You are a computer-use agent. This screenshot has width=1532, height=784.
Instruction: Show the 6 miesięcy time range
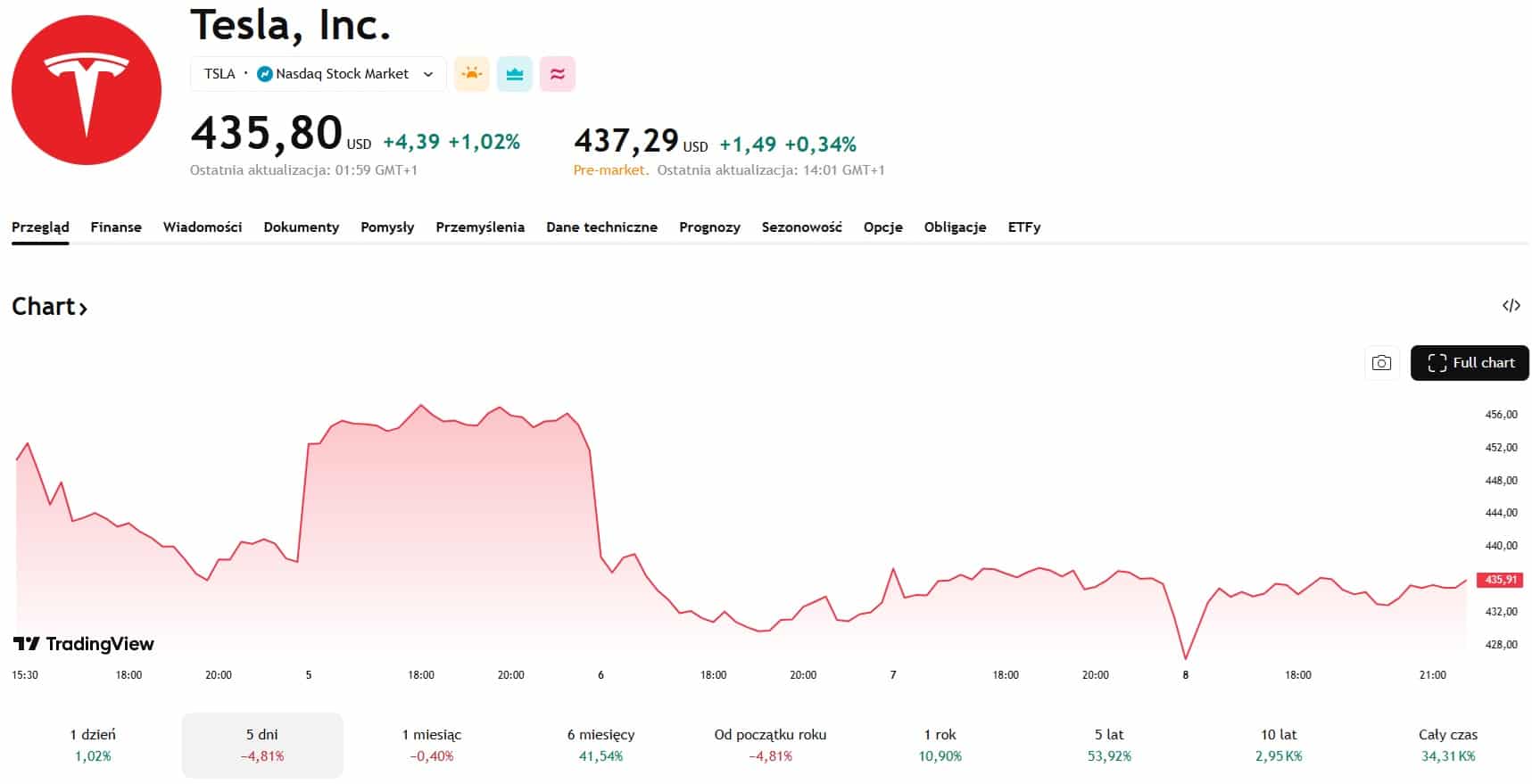600,745
